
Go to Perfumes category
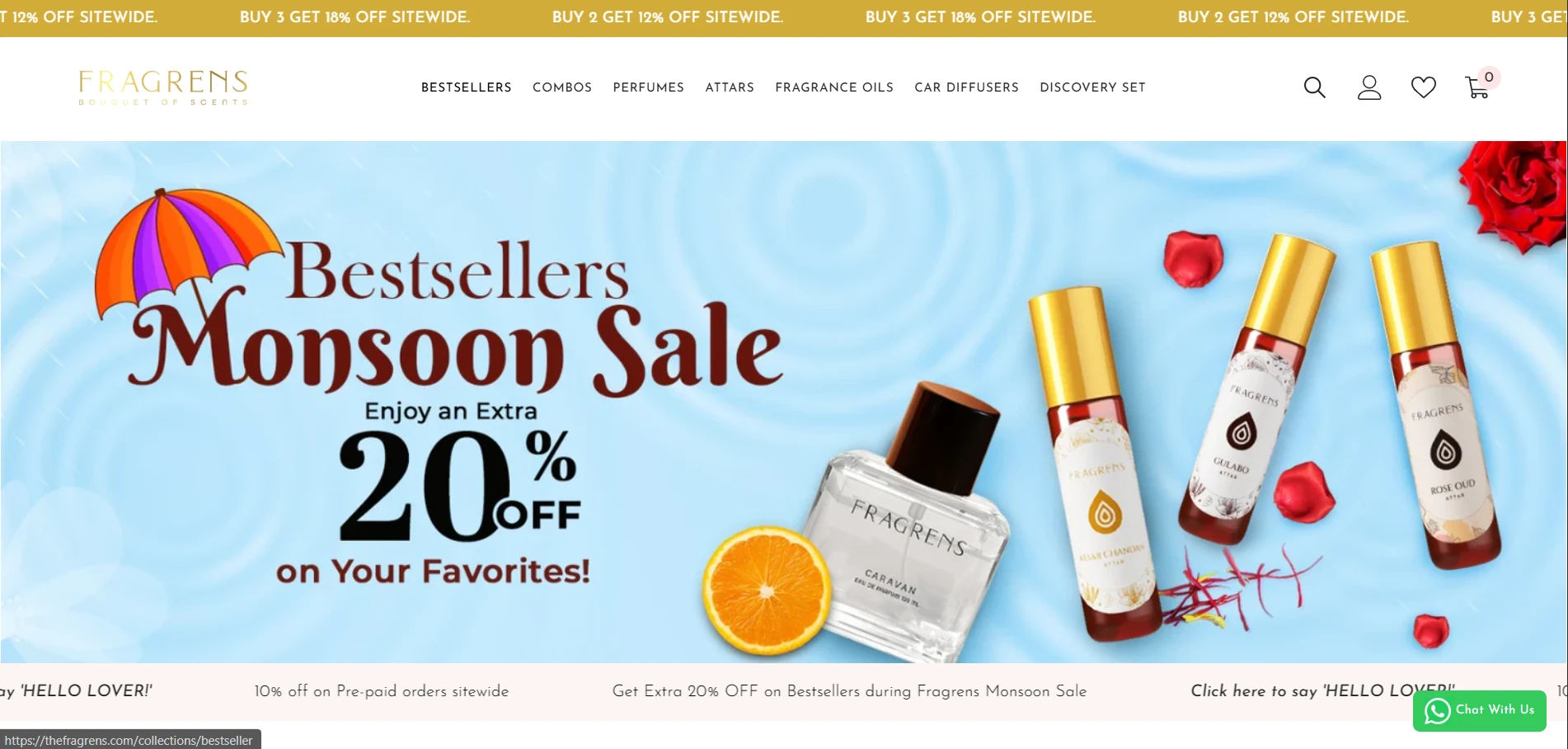(x=649, y=87)
